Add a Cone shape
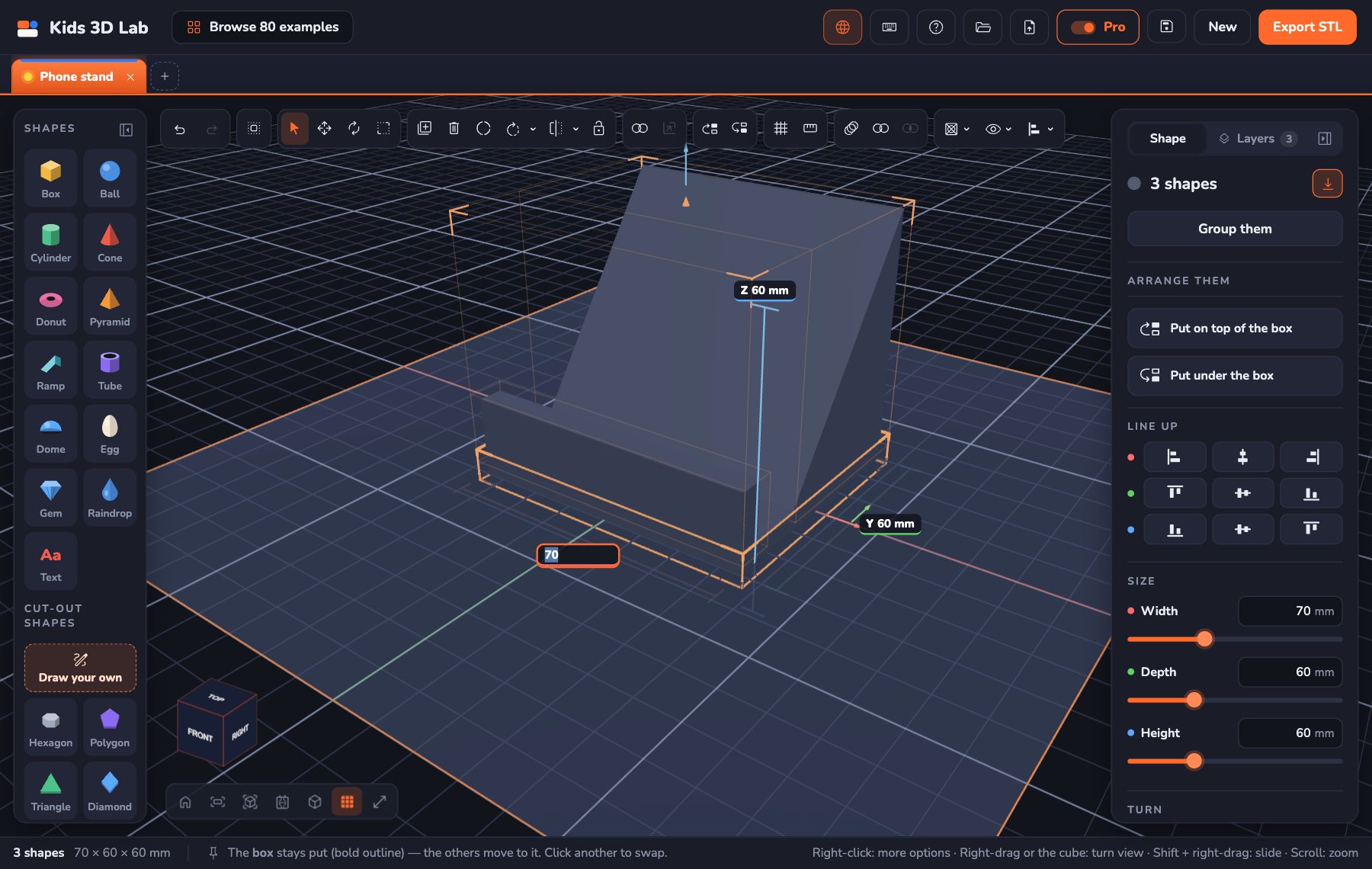 (x=110, y=242)
